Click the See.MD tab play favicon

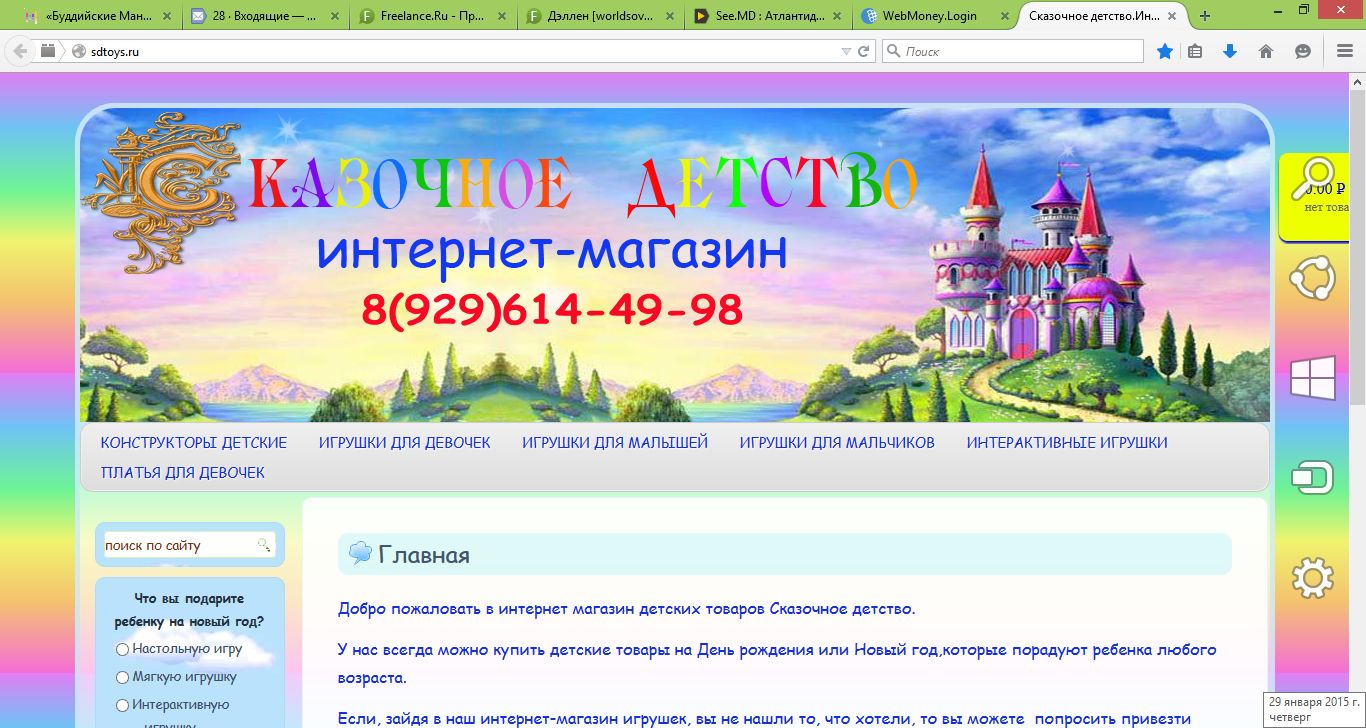tap(701, 16)
